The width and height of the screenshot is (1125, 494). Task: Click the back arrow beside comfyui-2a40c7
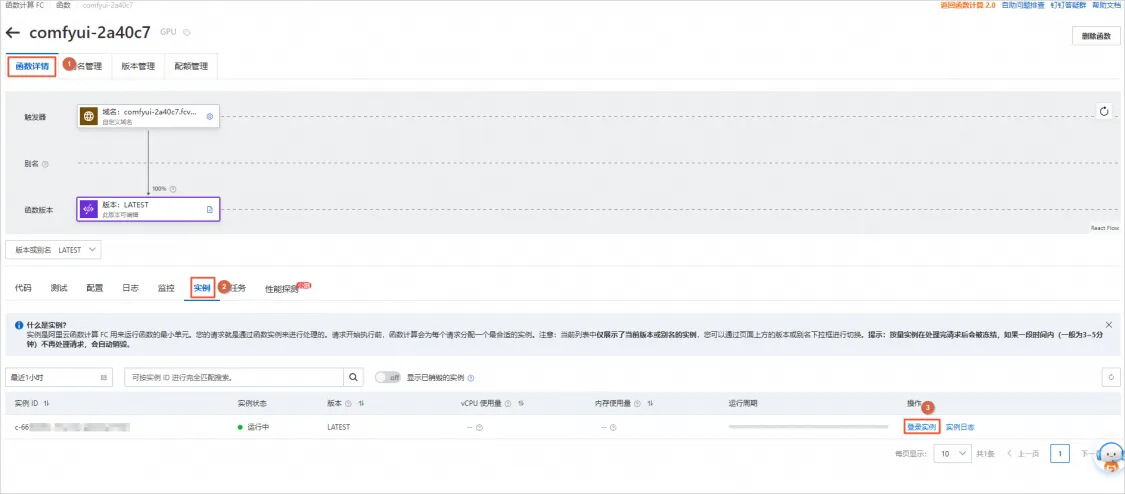pyautogui.click(x=13, y=33)
